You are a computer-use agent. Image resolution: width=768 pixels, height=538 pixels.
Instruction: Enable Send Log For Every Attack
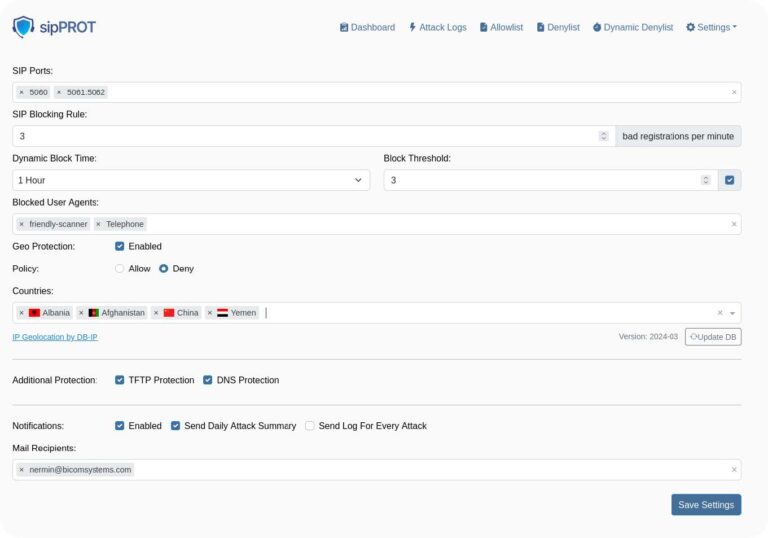(310, 425)
